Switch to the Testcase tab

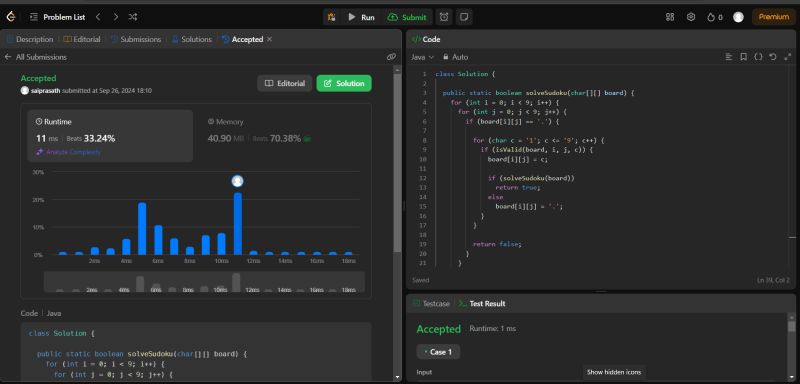[x=431, y=303]
